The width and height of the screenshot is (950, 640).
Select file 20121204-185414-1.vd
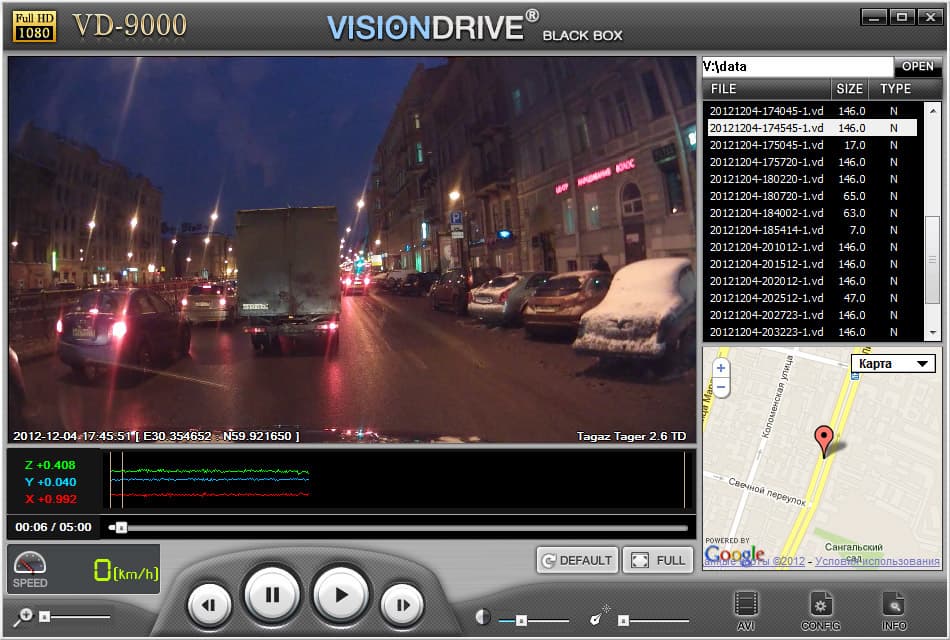[812, 230]
